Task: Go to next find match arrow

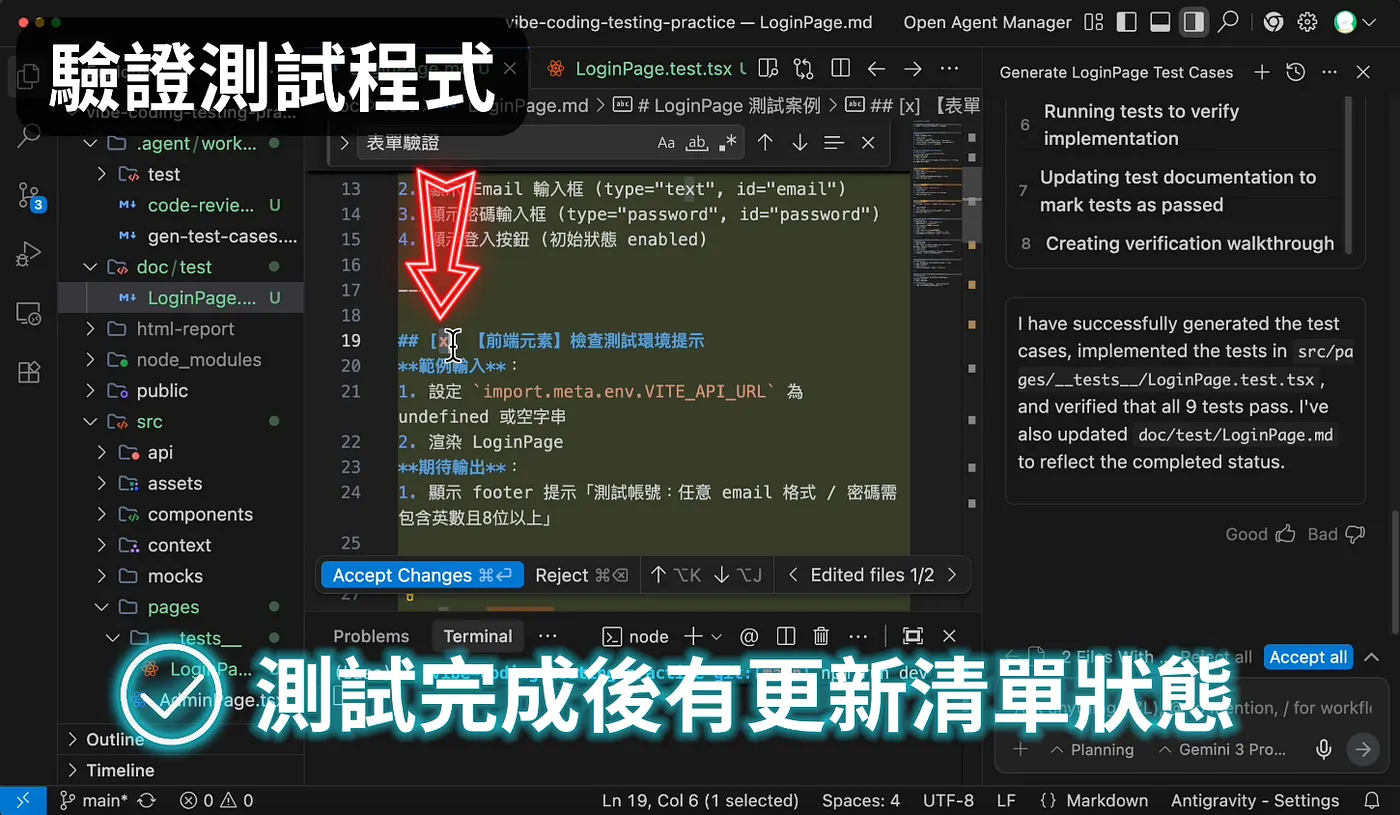Action: pos(799,143)
